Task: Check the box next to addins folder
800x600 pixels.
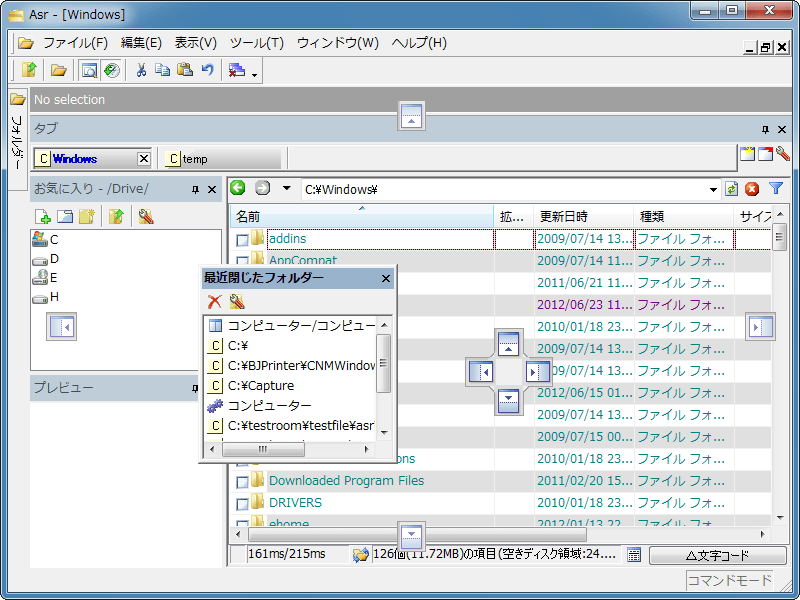Action: point(242,240)
